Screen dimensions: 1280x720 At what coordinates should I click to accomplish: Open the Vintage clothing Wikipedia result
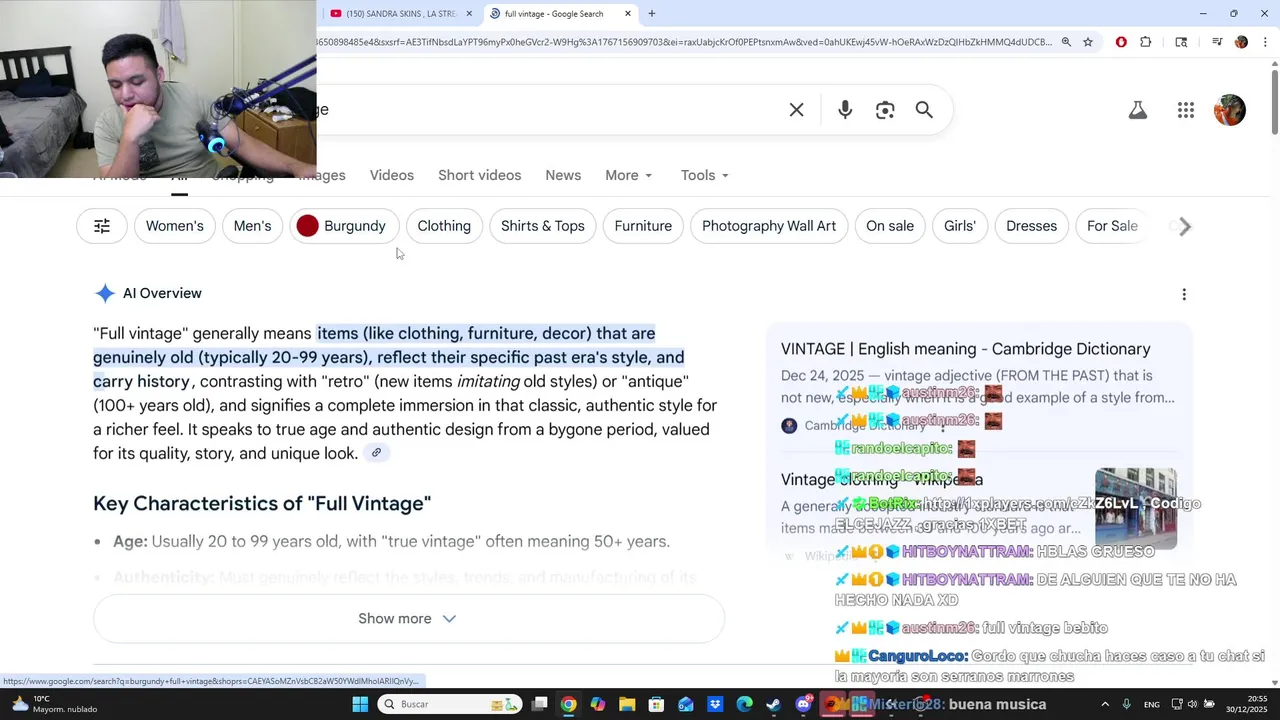point(882,479)
